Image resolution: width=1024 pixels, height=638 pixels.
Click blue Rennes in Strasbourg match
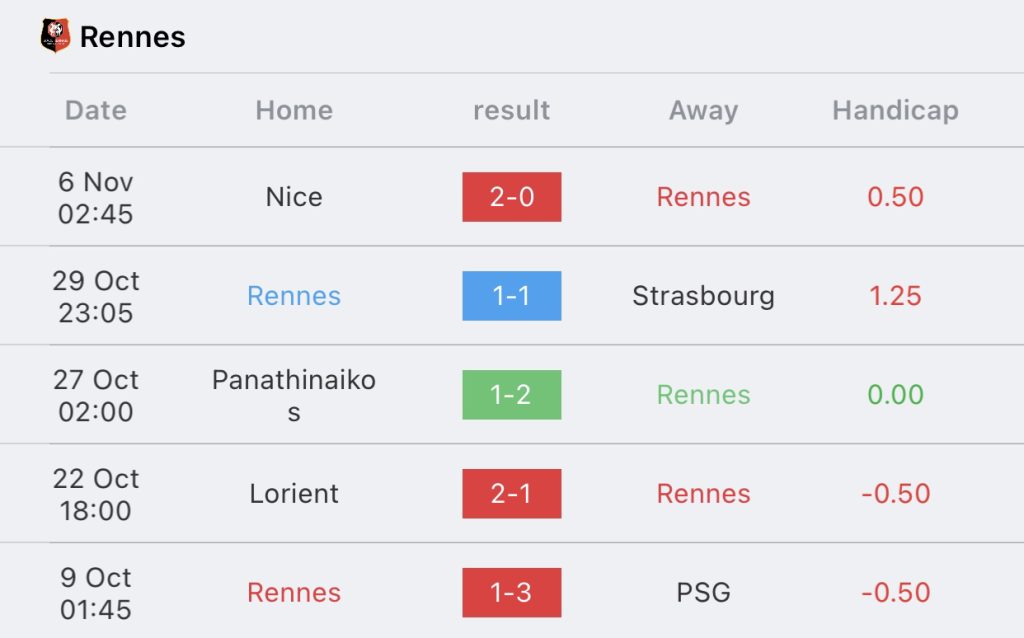click(294, 296)
